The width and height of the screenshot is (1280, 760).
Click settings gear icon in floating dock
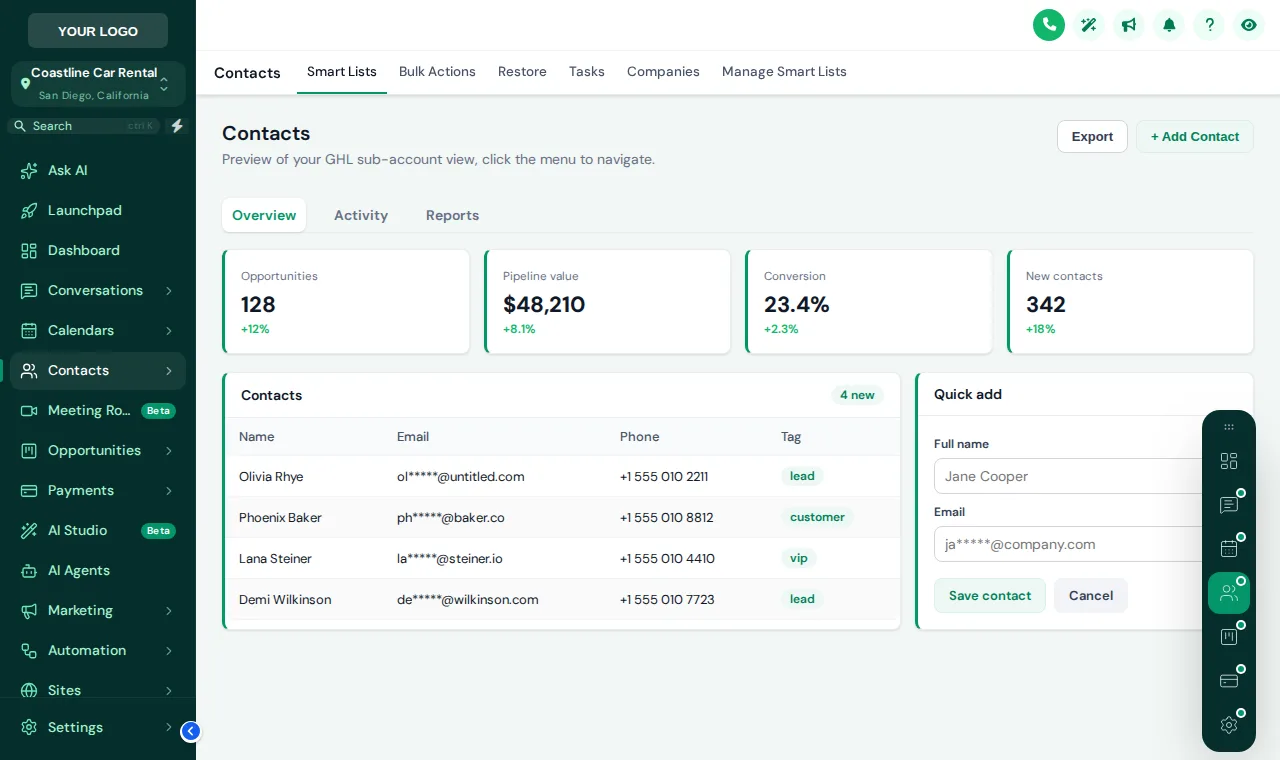tap(1229, 725)
